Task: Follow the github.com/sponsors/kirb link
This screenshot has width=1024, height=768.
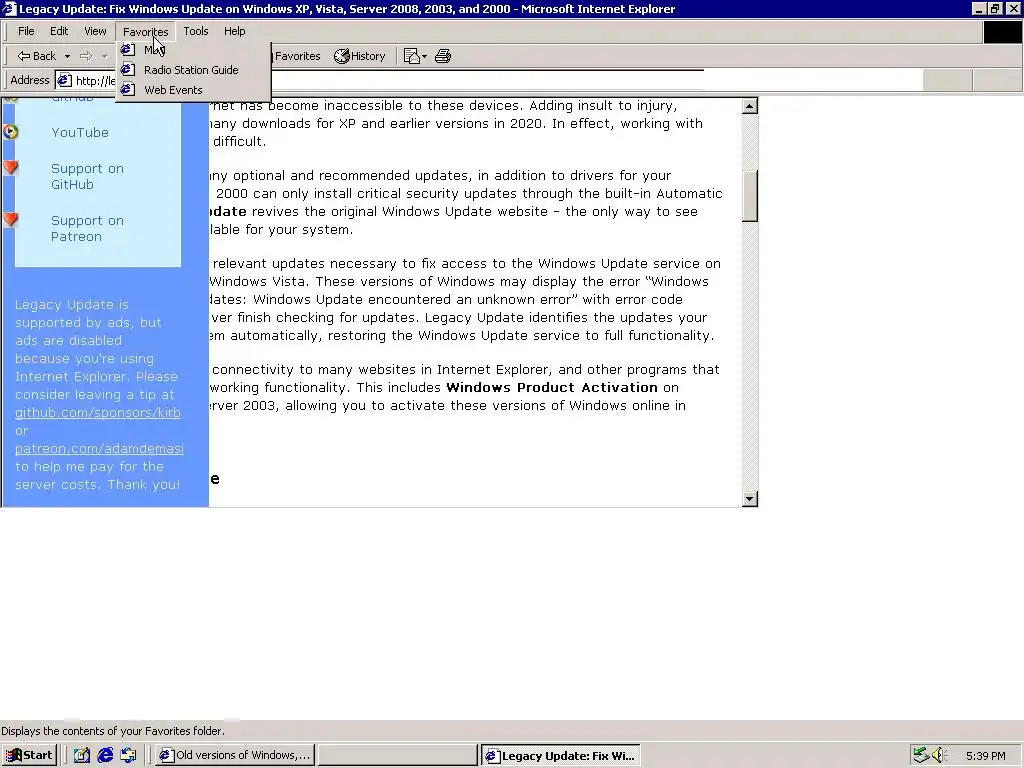Action: pos(98,413)
